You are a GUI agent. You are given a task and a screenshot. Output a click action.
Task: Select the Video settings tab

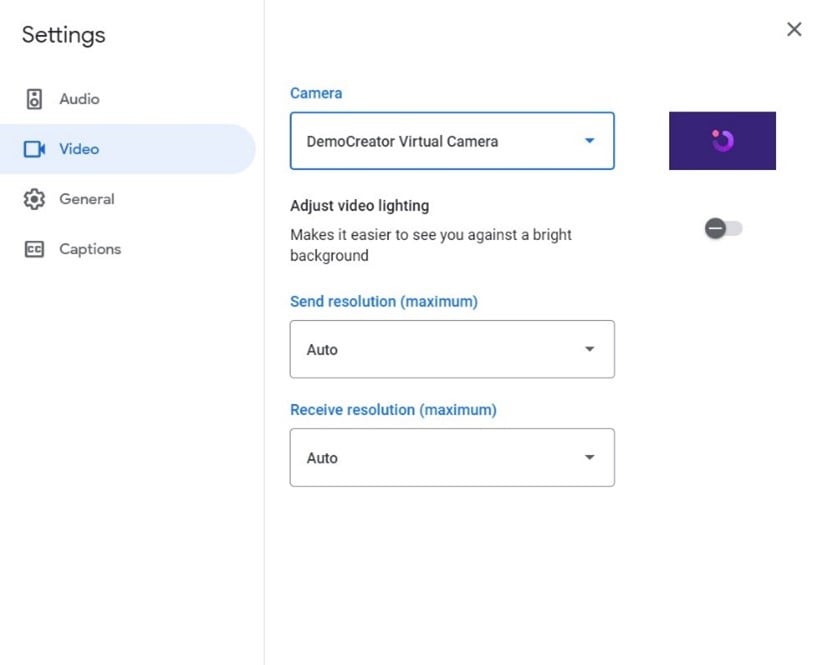point(79,149)
